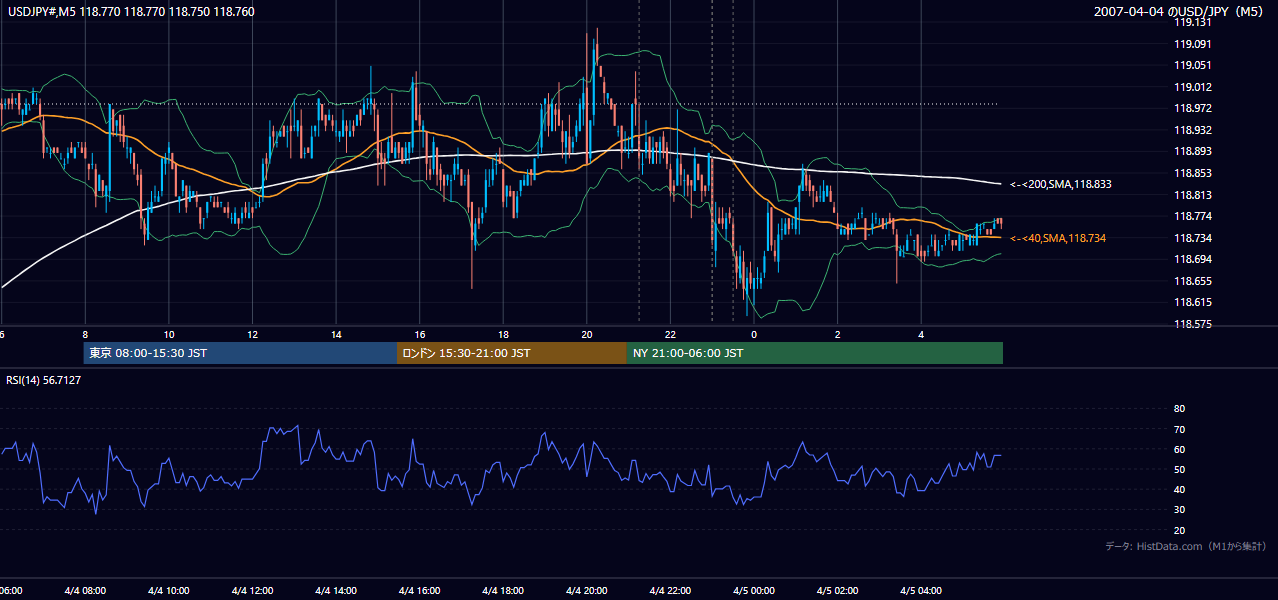Viewport: 1278px width, 600px height.
Task: Click the 119.012 price axis label
Action: [x=1192, y=87]
